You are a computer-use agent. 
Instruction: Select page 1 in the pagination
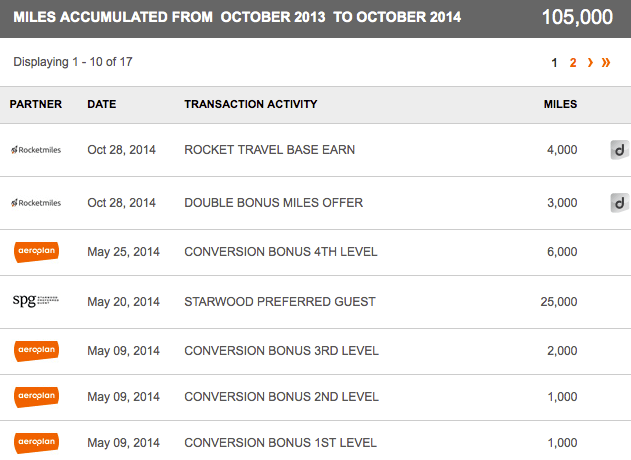coord(555,63)
